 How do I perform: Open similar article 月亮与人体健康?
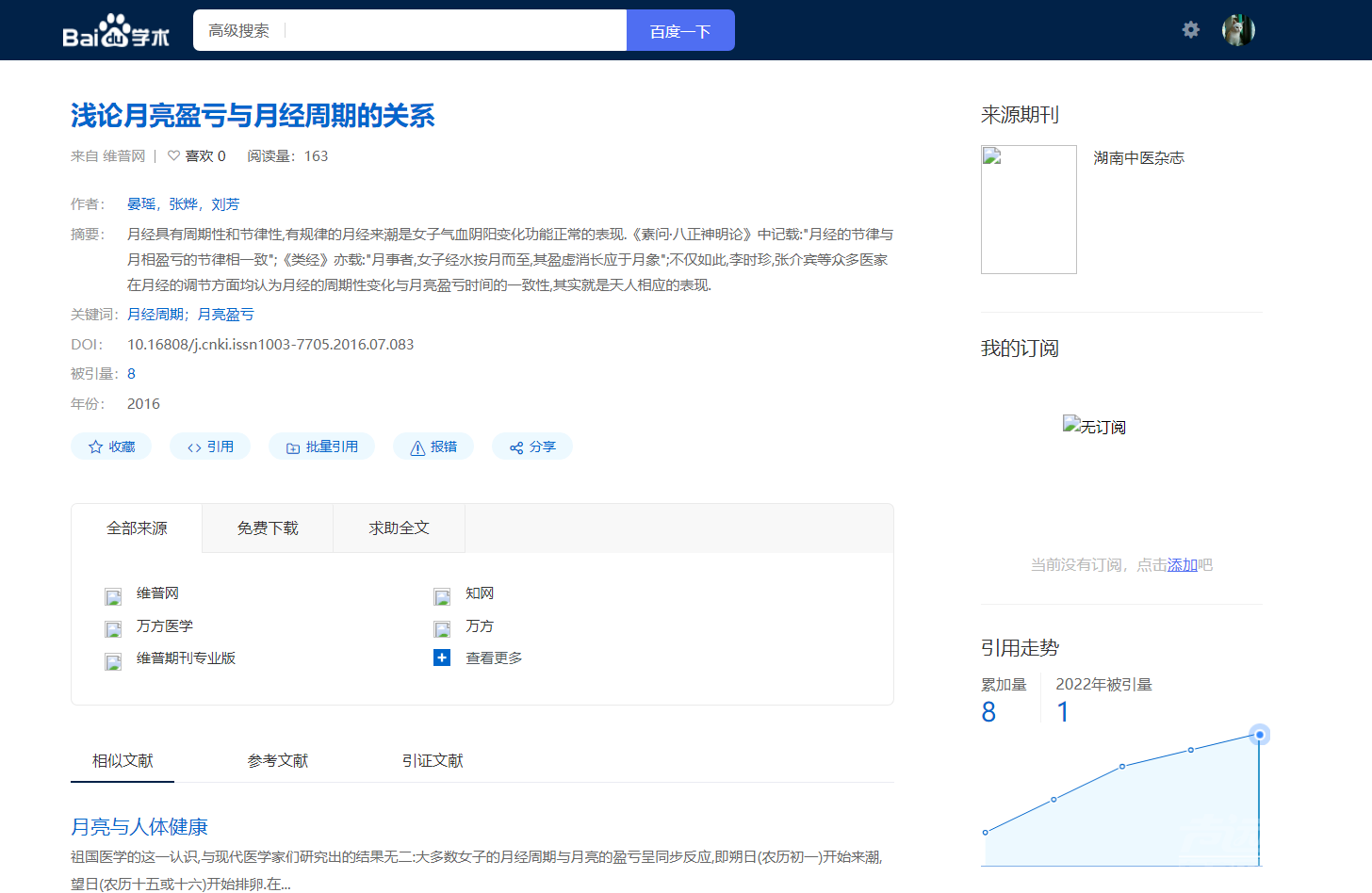[x=139, y=827]
